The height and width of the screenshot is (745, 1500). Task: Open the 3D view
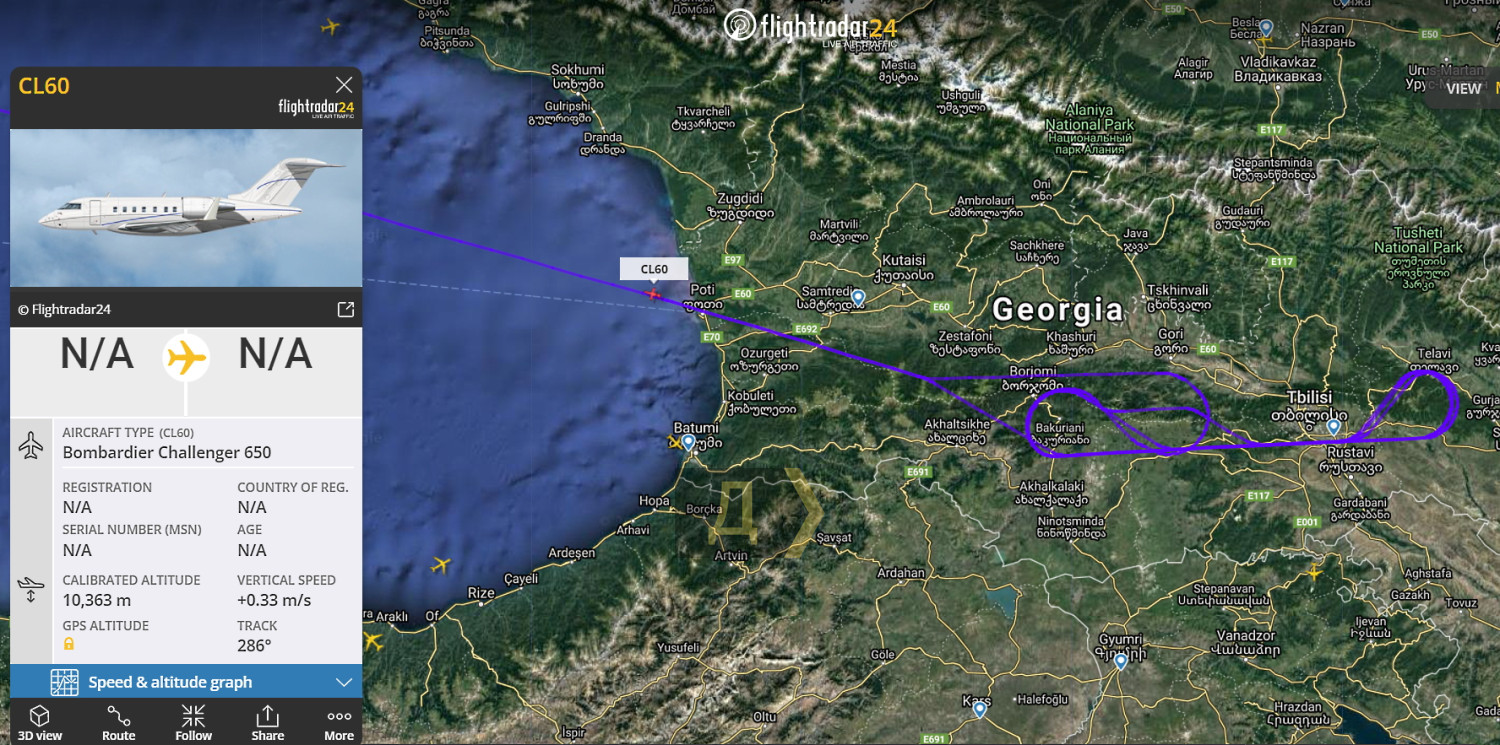click(x=40, y=723)
